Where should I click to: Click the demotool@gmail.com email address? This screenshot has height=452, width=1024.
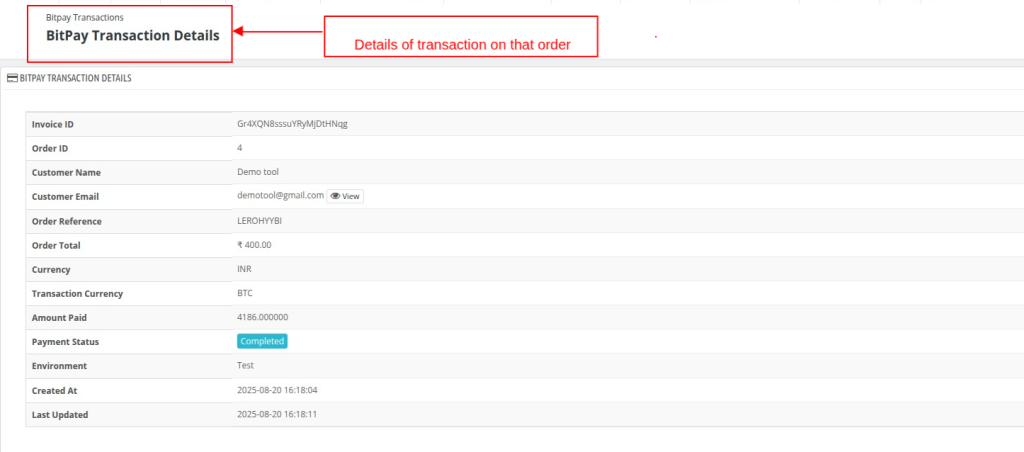pyautogui.click(x=280, y=195)
